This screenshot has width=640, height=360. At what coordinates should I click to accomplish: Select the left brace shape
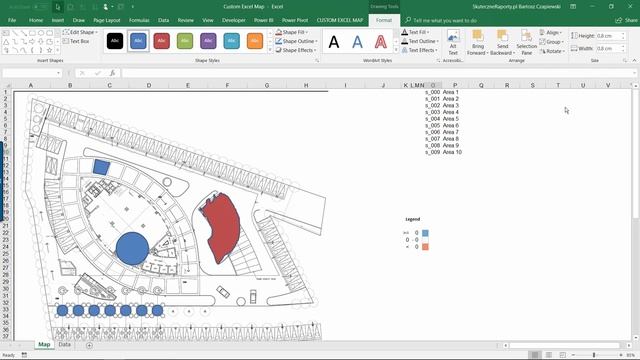coord(32,50)
